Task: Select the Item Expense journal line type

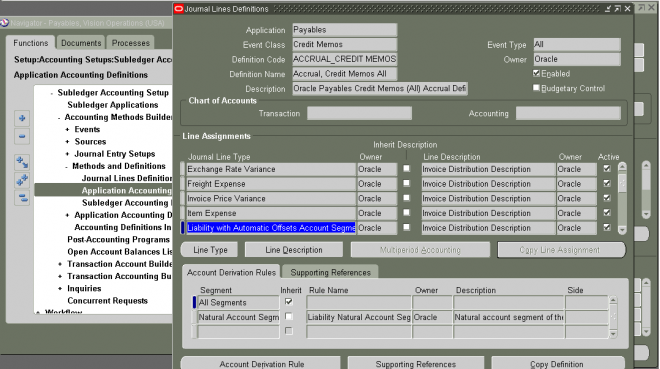Action: click(271, 213)
